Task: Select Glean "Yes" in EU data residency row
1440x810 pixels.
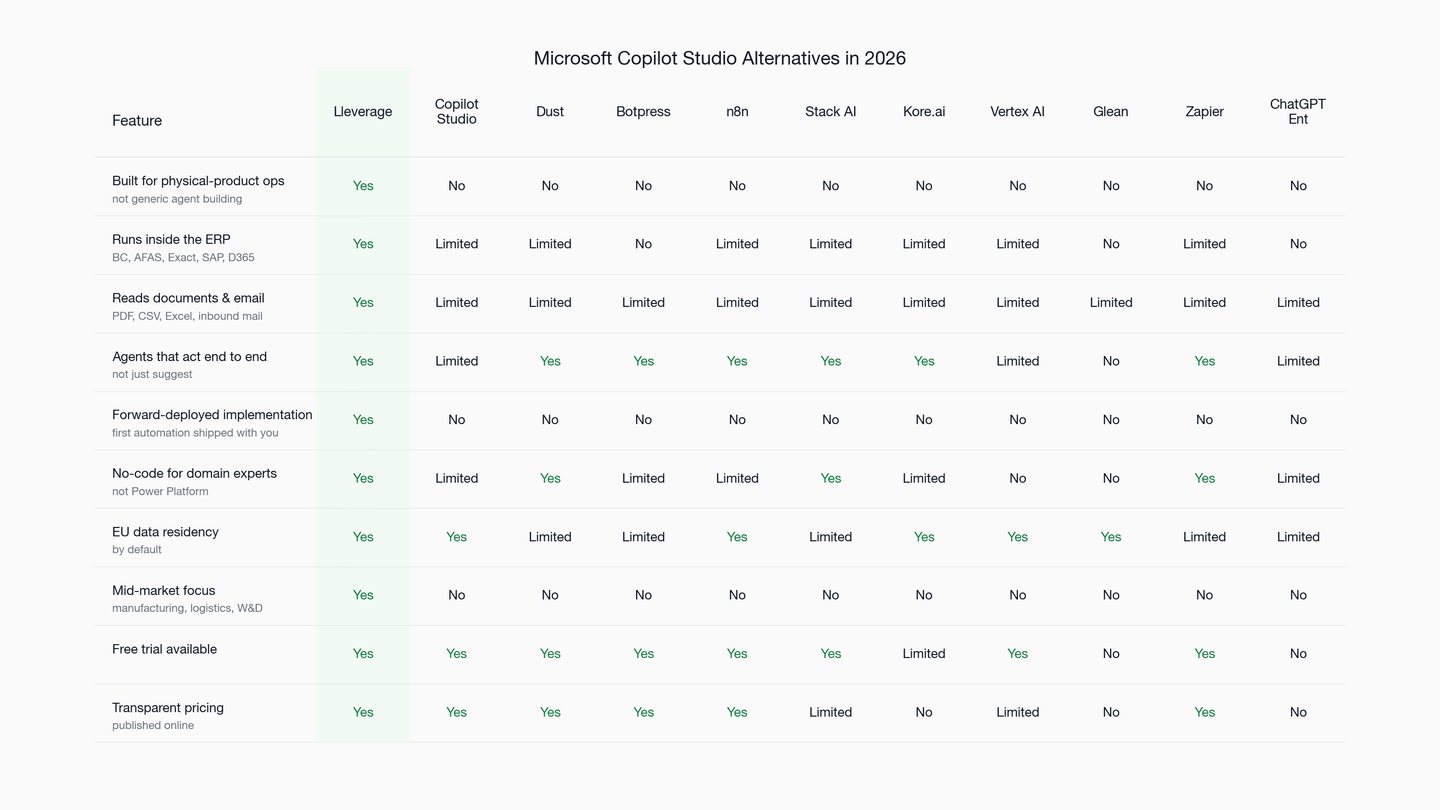Action: [1111, 537]
